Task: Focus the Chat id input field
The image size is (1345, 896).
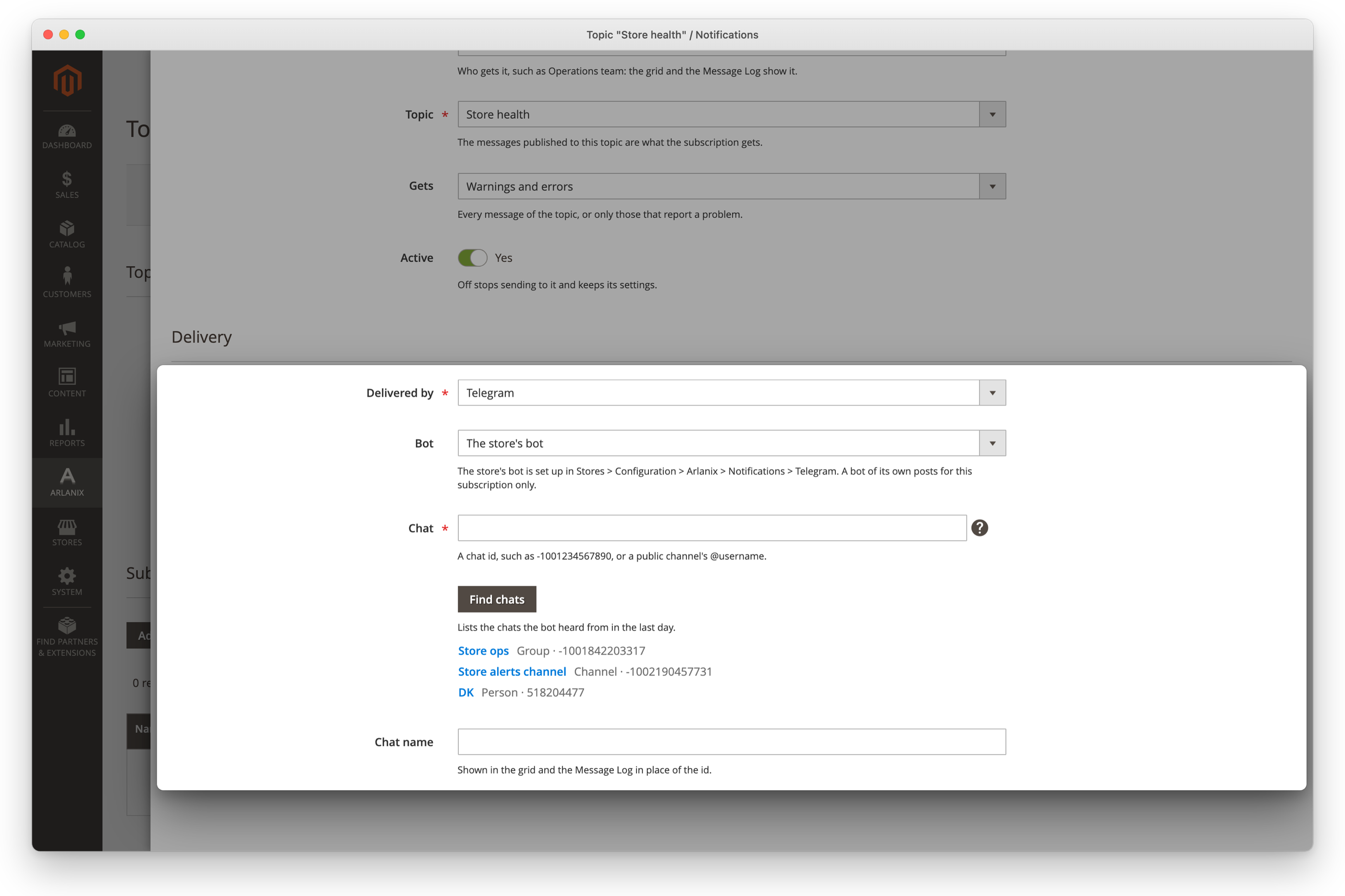Action: [712, 528]
